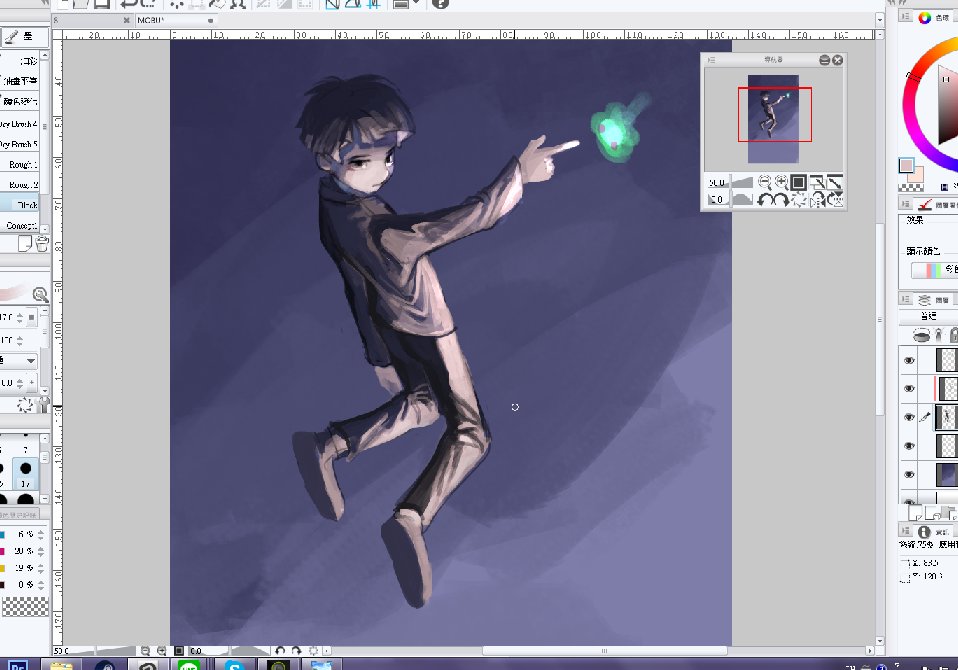Click the canvas horizontal scrollbar

pos(604,651)
